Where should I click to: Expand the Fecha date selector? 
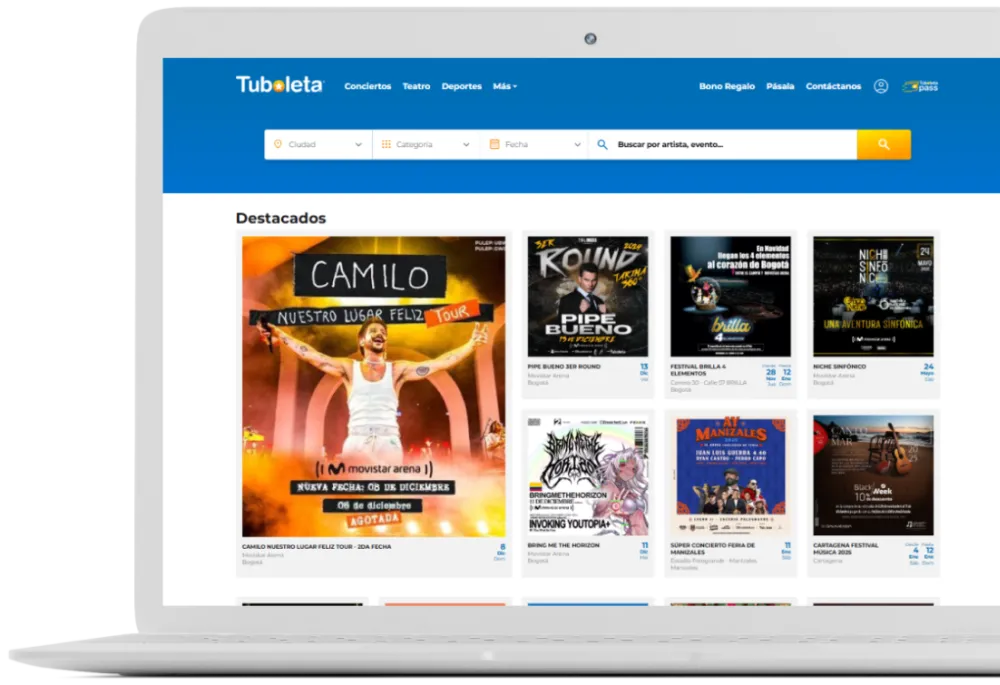(577, 144)
